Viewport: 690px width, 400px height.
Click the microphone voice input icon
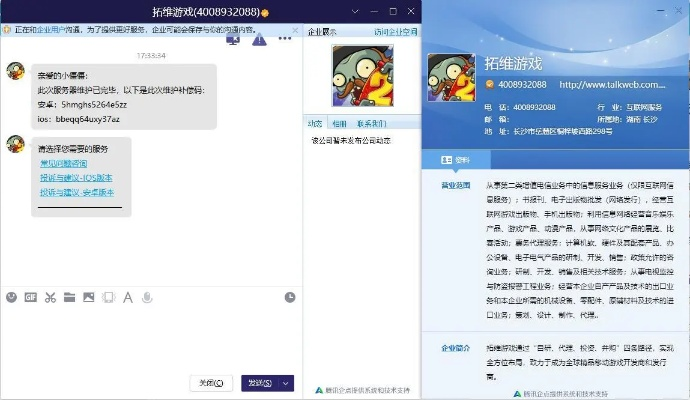[147, 297]
